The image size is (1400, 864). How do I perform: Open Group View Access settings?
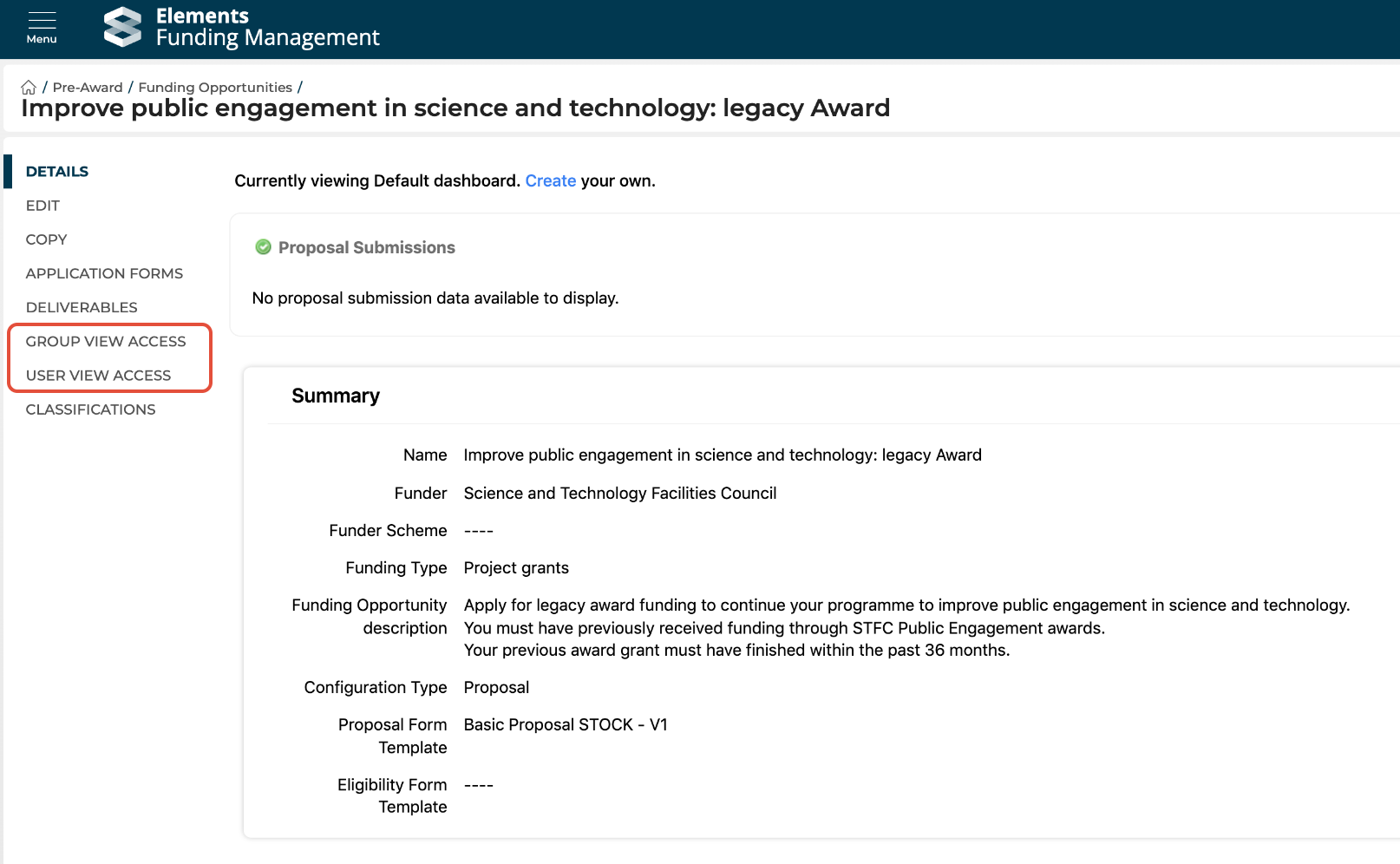click(x=106, y=341)
